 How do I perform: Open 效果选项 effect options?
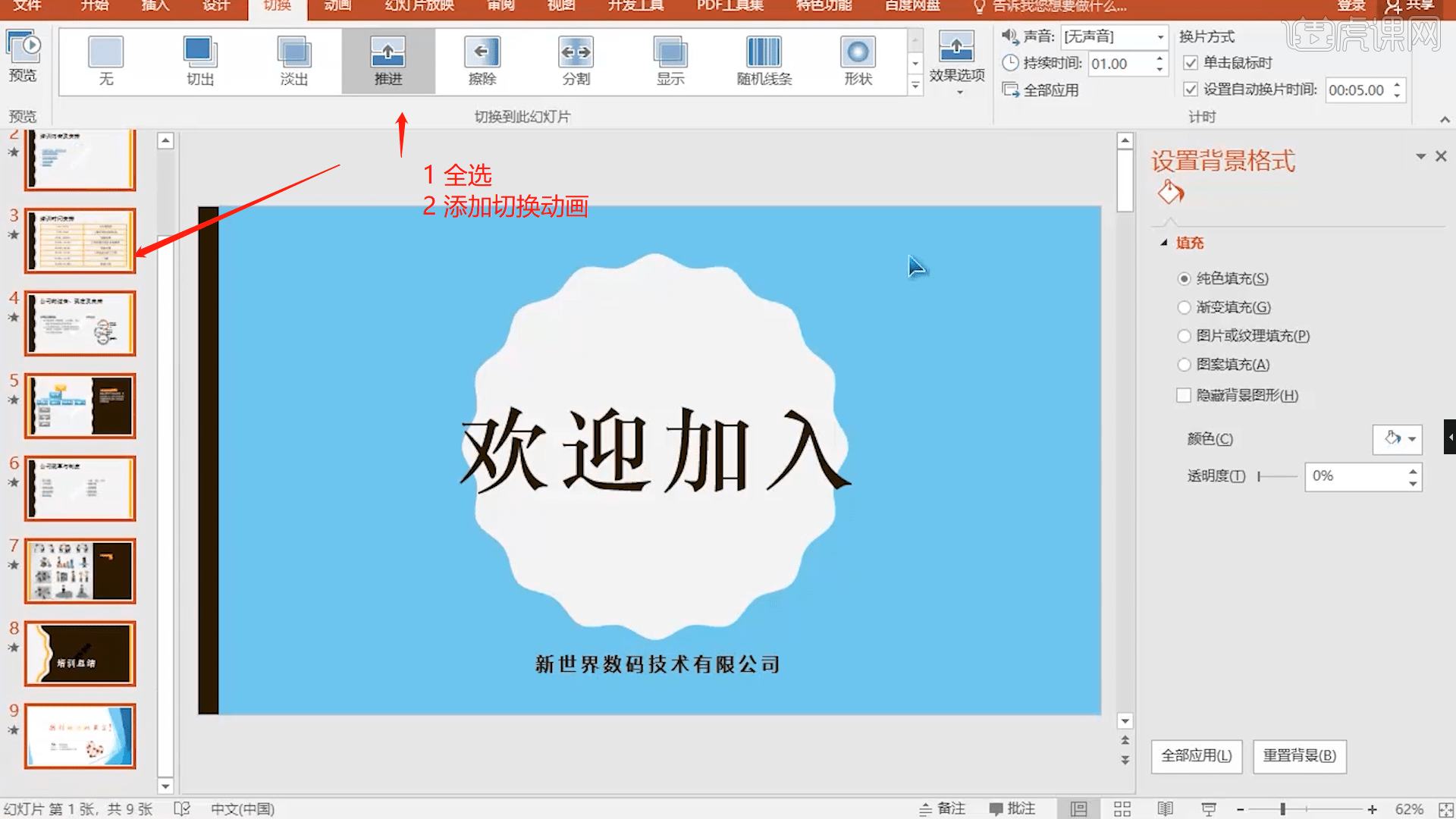957,62
